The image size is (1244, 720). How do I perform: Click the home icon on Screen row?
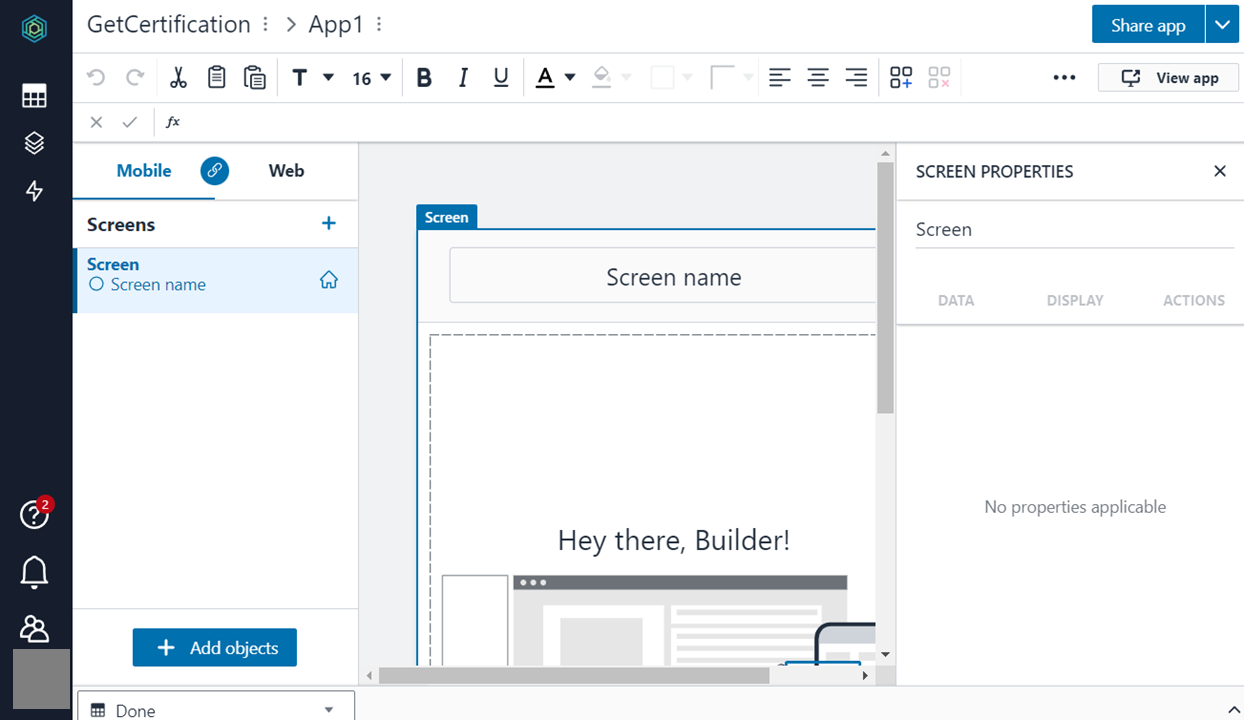[328, 281]
